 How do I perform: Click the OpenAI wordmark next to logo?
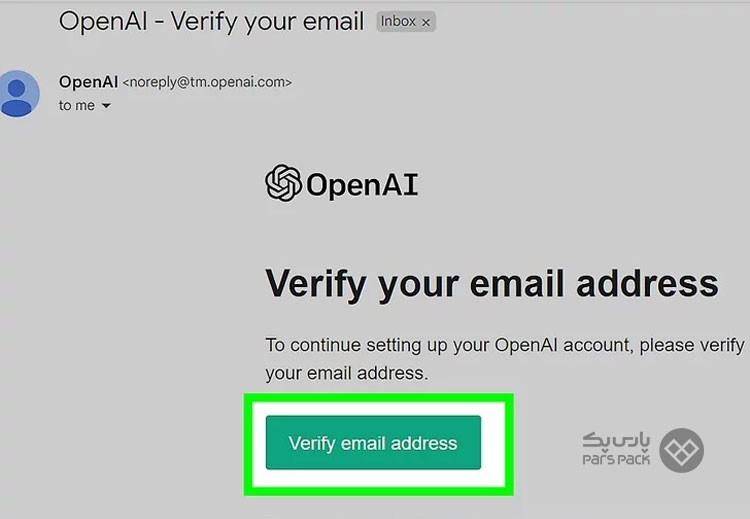[362, 185]
